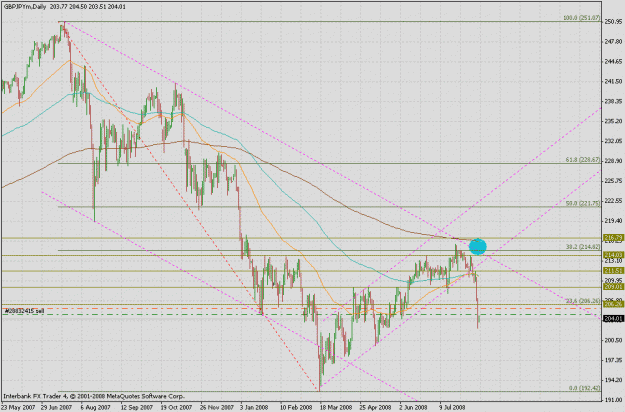Click the 222.55 price axis value
This screenshot has height=412, width=625.
[613, 201]
